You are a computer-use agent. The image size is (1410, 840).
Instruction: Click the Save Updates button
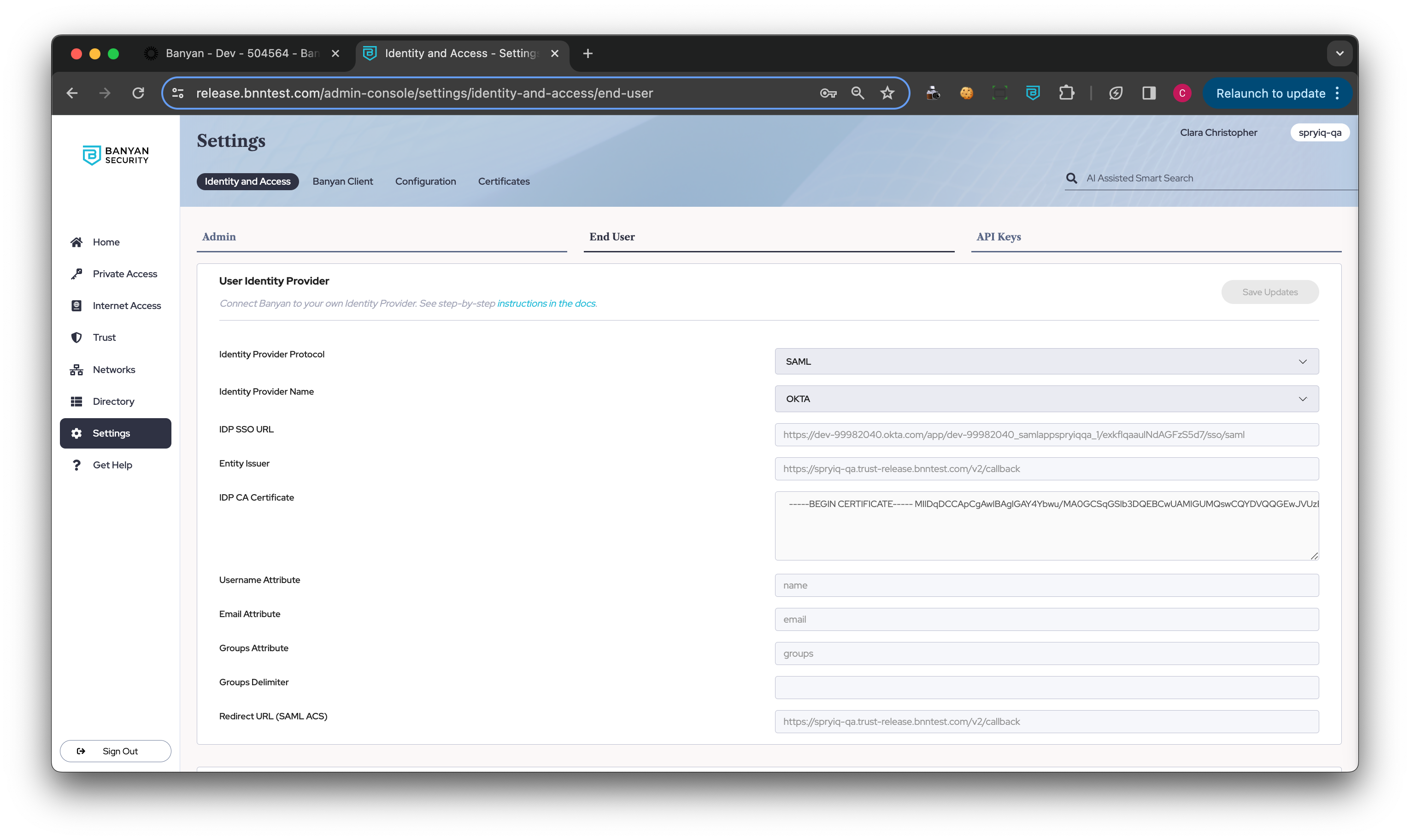pyautogui.click(x=1269, y=292)
